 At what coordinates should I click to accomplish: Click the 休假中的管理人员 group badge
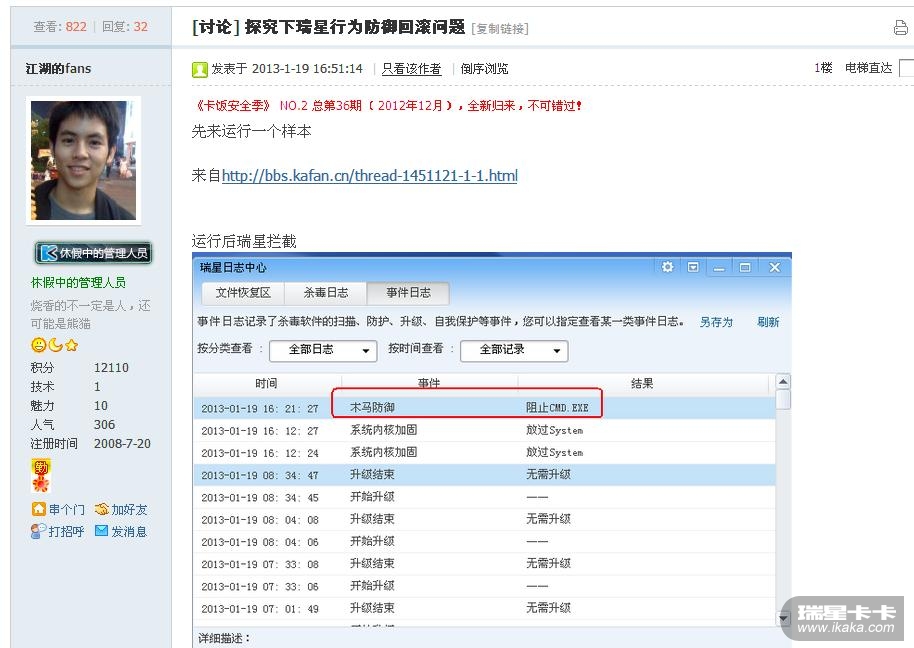click(93, 253)
